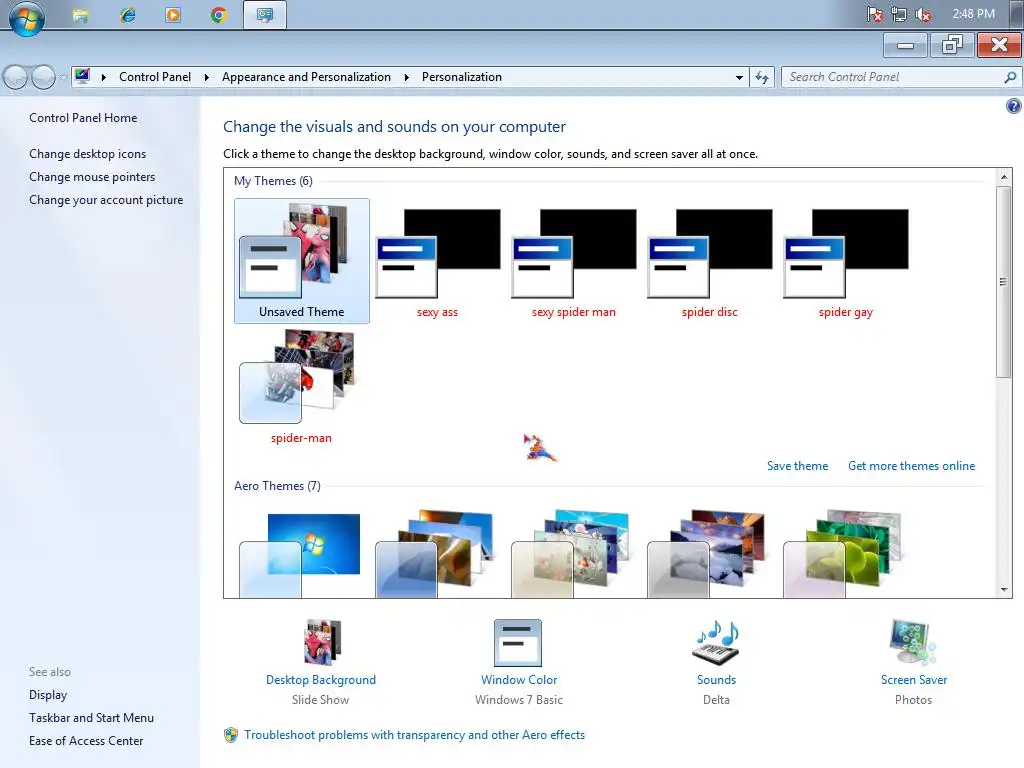Click the Window Color label link
Image resolution: width=1024 pixels, height=768 pixels.
click(519, 680)
